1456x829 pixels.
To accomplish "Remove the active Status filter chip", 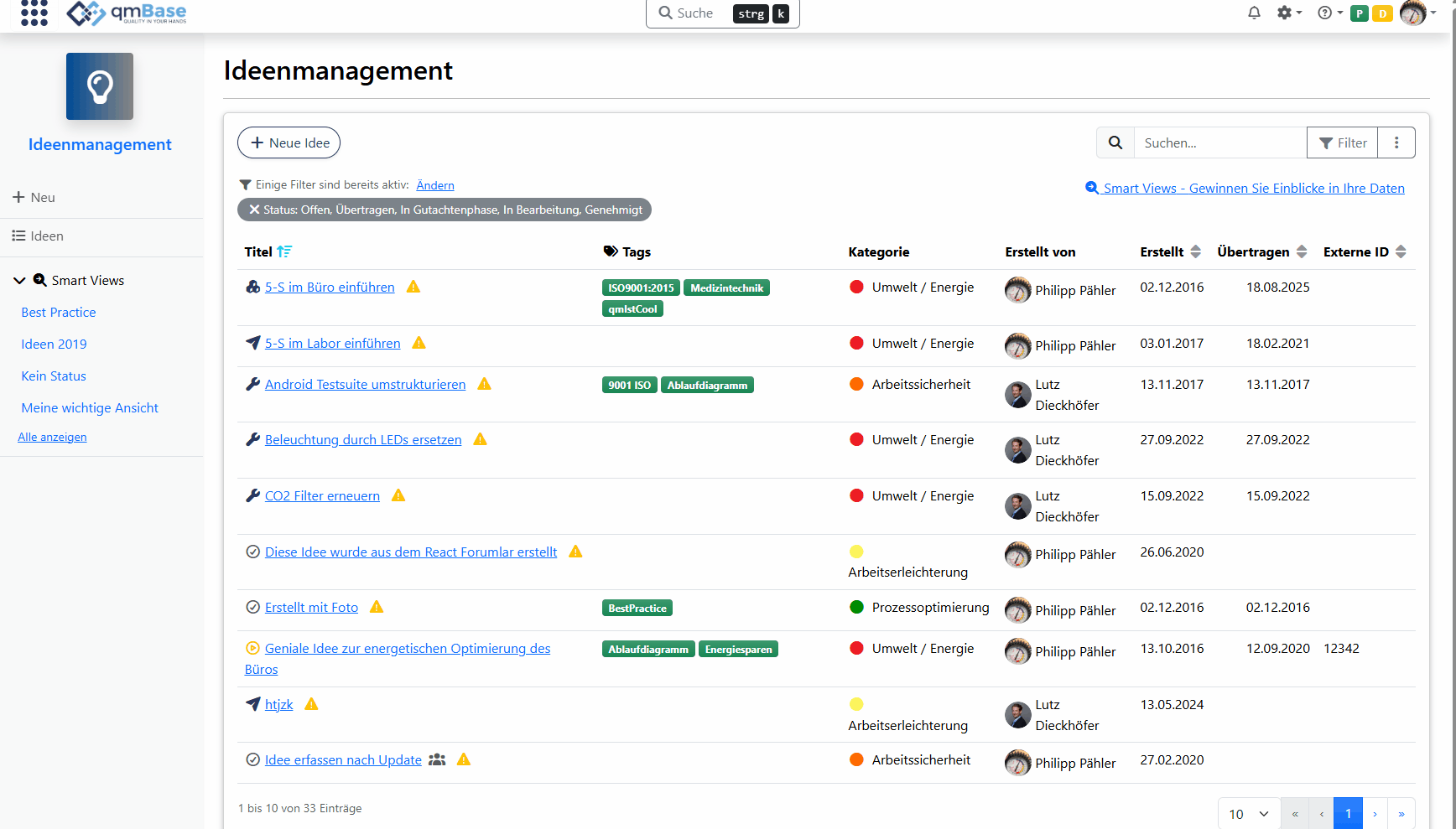I will [254, 210].
